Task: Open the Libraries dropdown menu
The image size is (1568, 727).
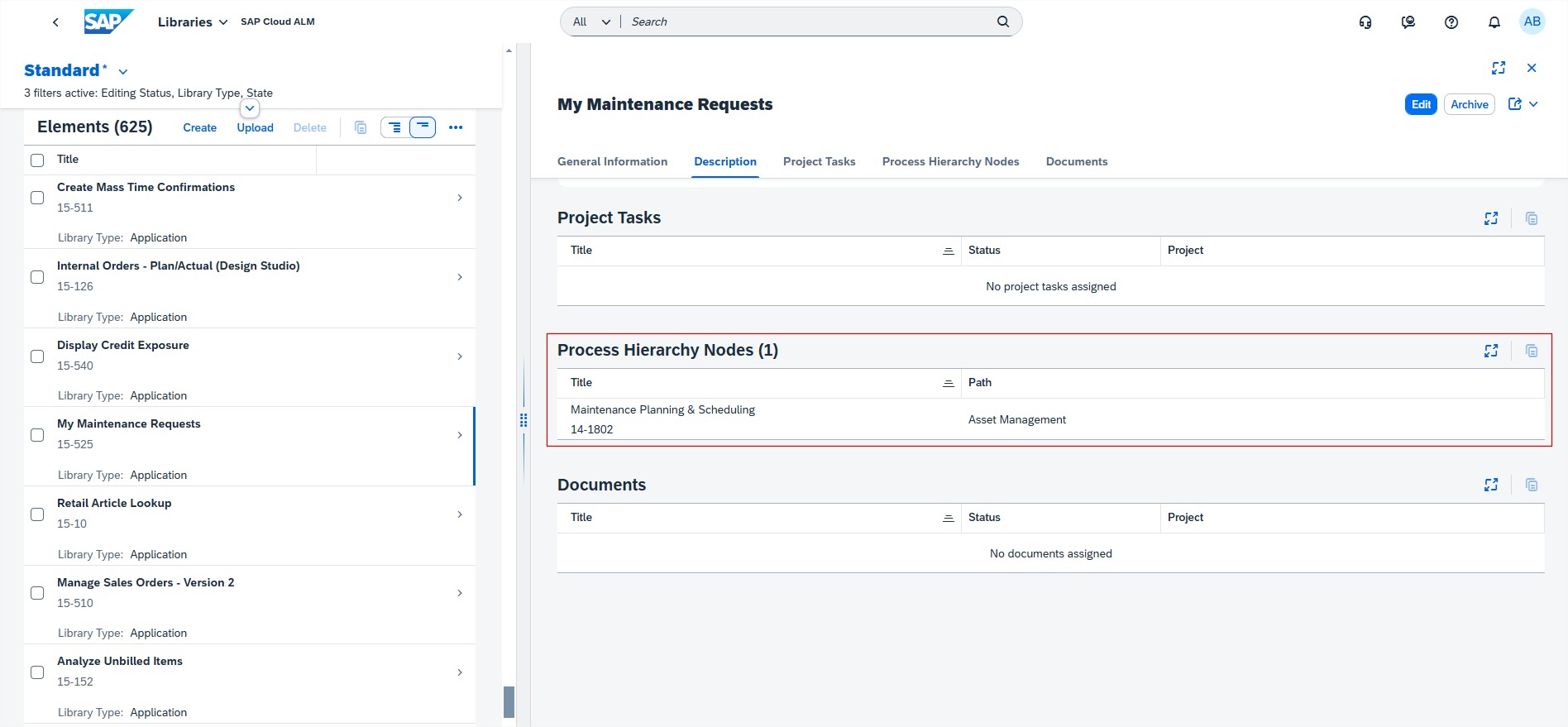Action: (x=192, y=22)
